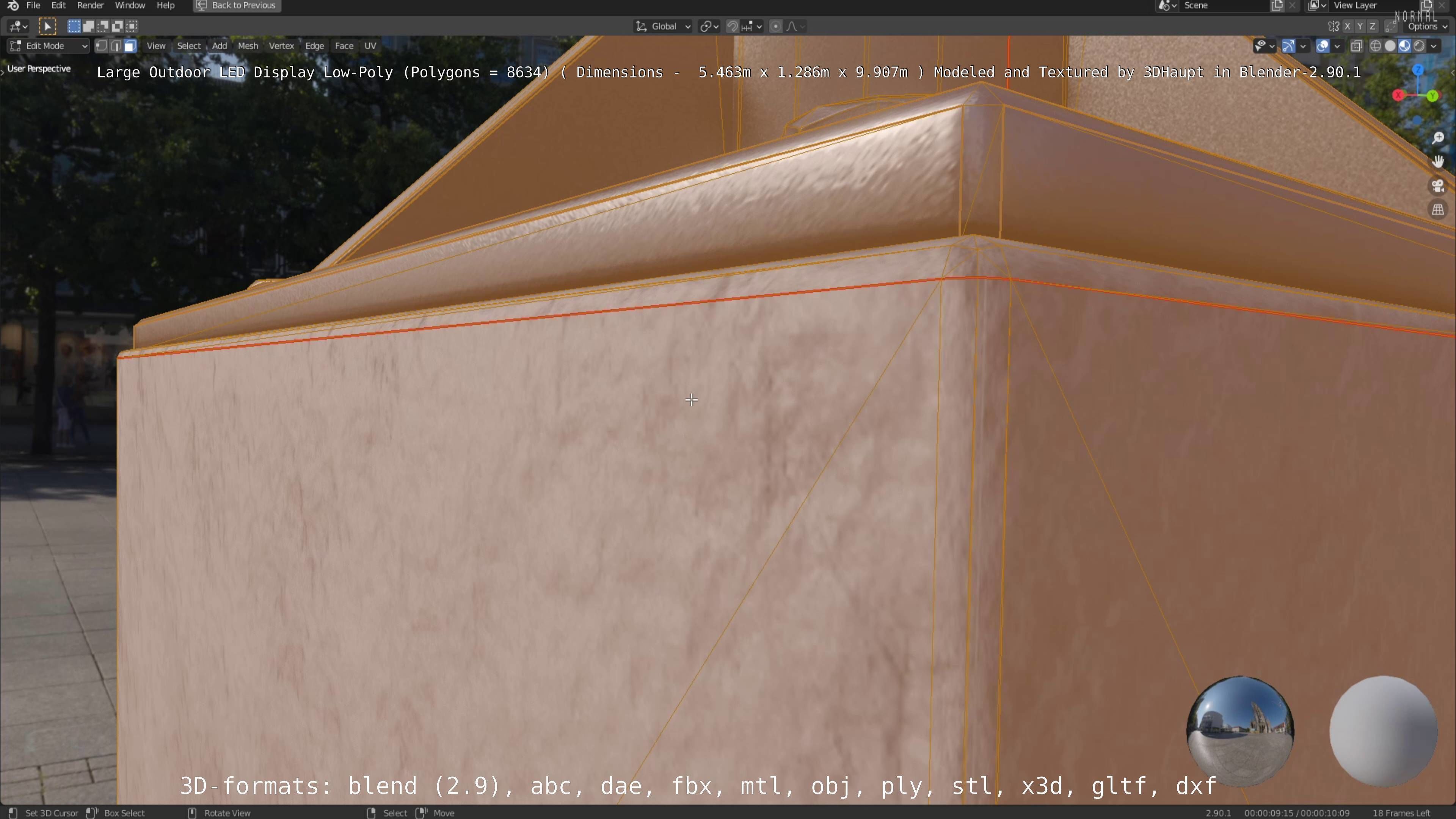Image resolution: width=1456 pixels, height=819 pixels.
Task: Choose Extend selection mode icon
Action: (x=89, y=27)
